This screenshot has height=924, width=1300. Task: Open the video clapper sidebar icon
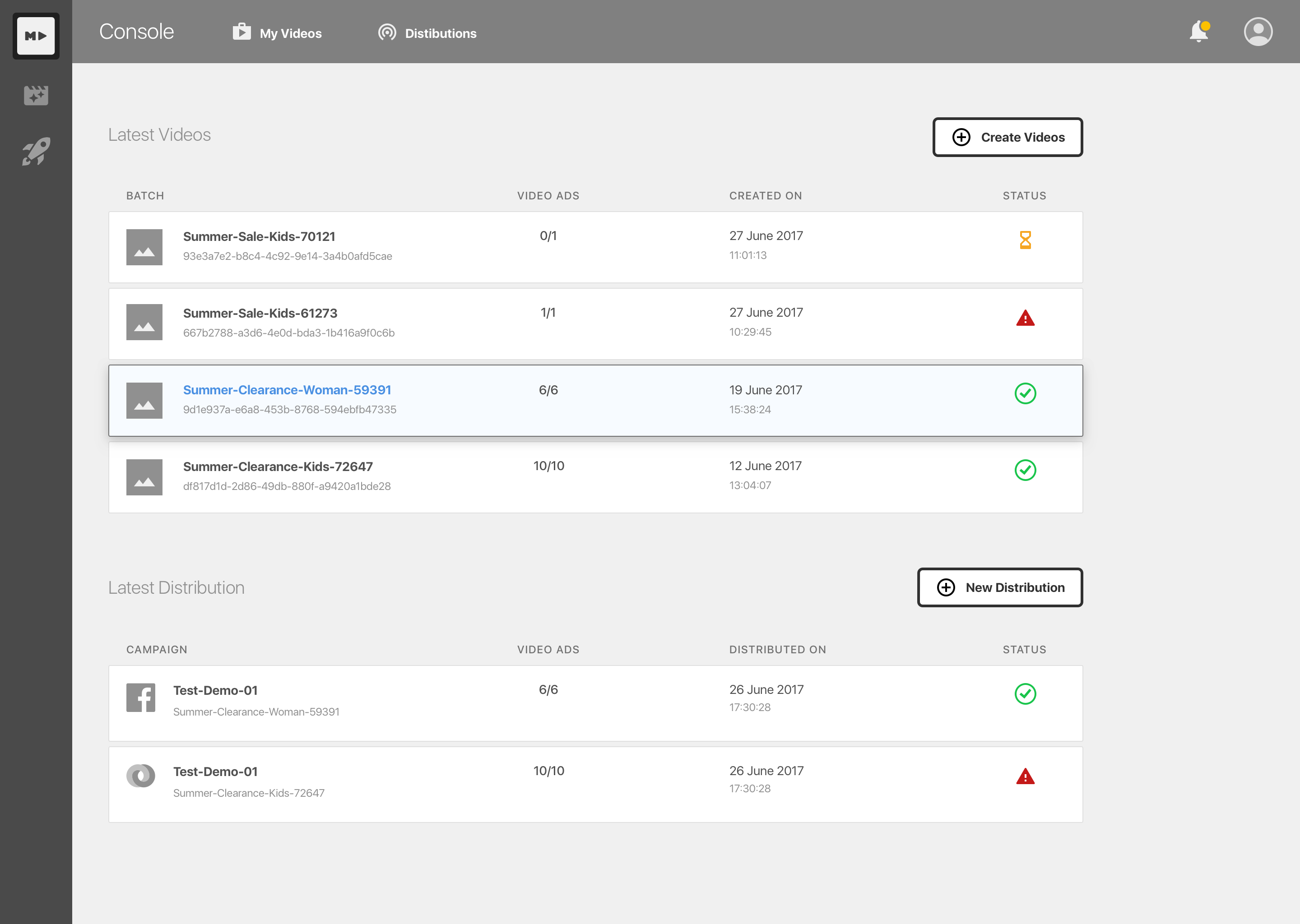(x=36, y=95)
